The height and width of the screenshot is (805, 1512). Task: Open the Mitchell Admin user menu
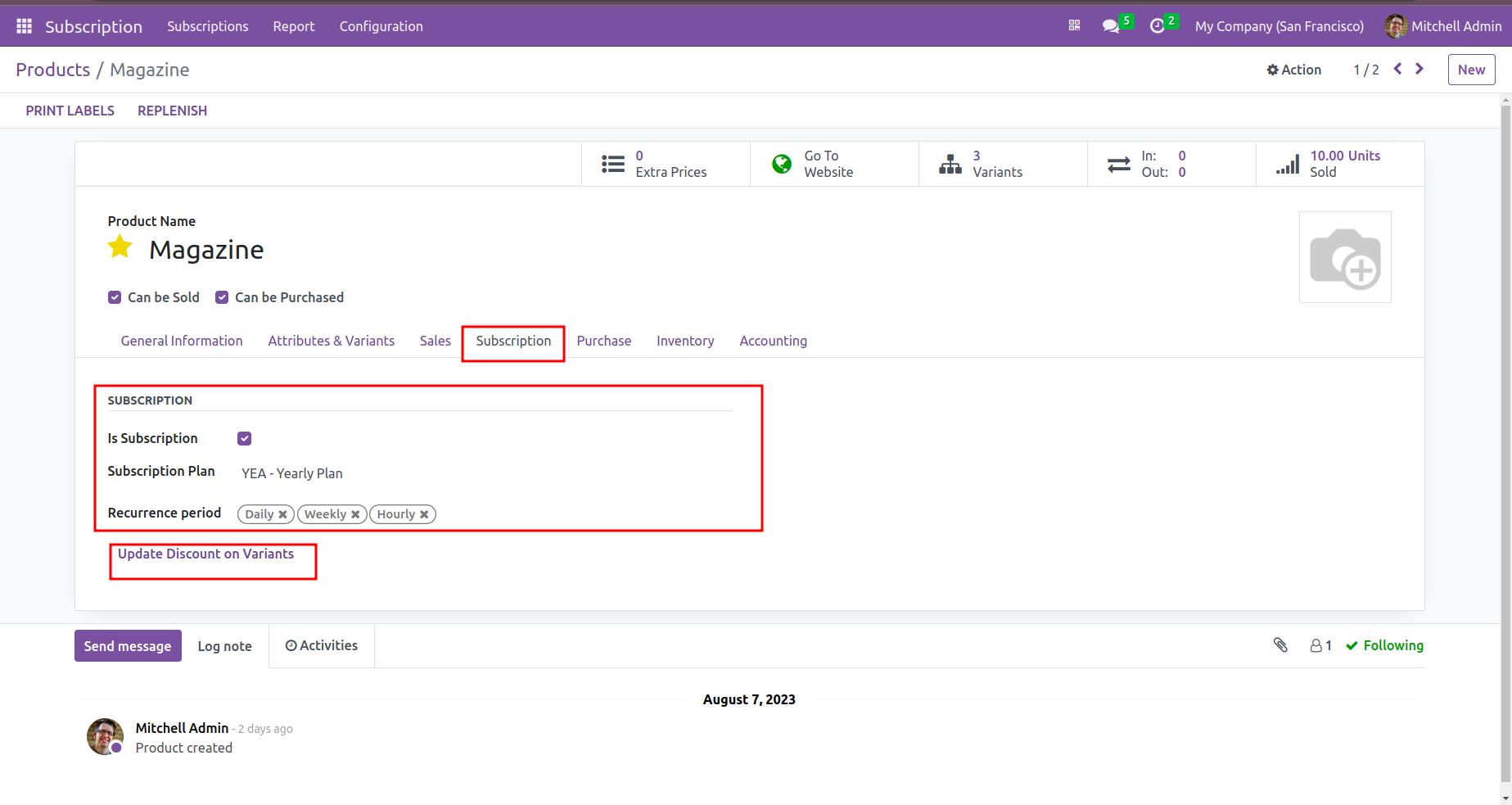[x=1443, y=26]
